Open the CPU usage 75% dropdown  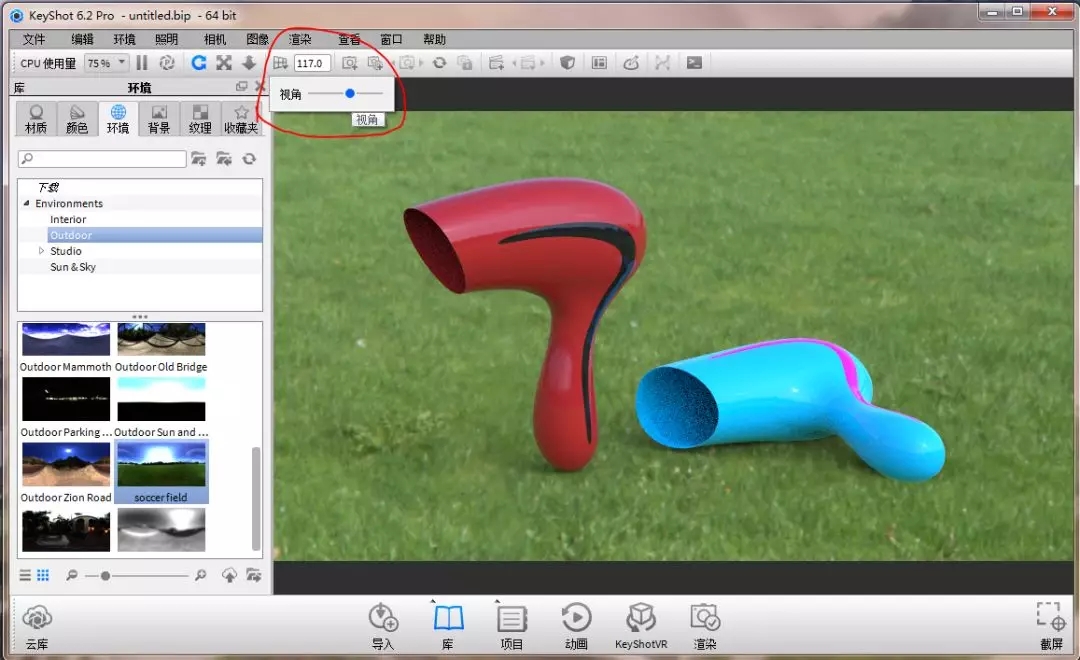[x=106, y=63]
